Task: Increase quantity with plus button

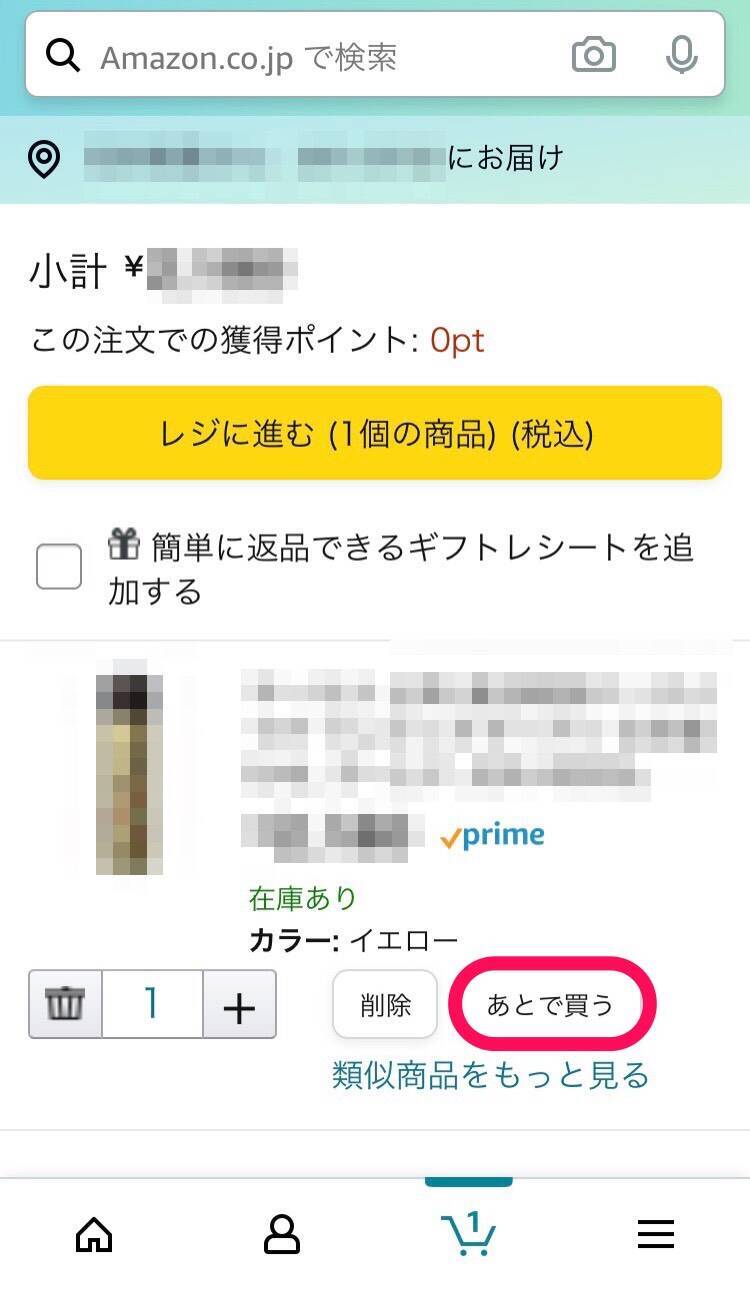Action: tap(239, 1004)
